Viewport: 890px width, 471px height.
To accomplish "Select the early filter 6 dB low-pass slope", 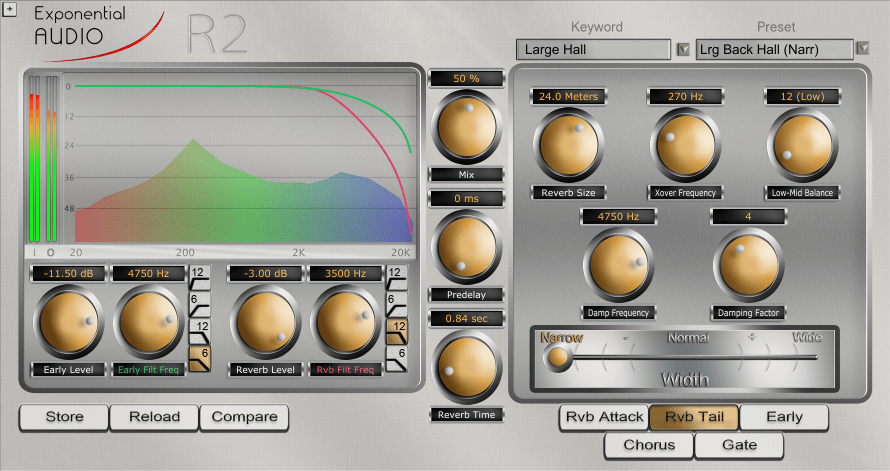I will click(199, 359).
